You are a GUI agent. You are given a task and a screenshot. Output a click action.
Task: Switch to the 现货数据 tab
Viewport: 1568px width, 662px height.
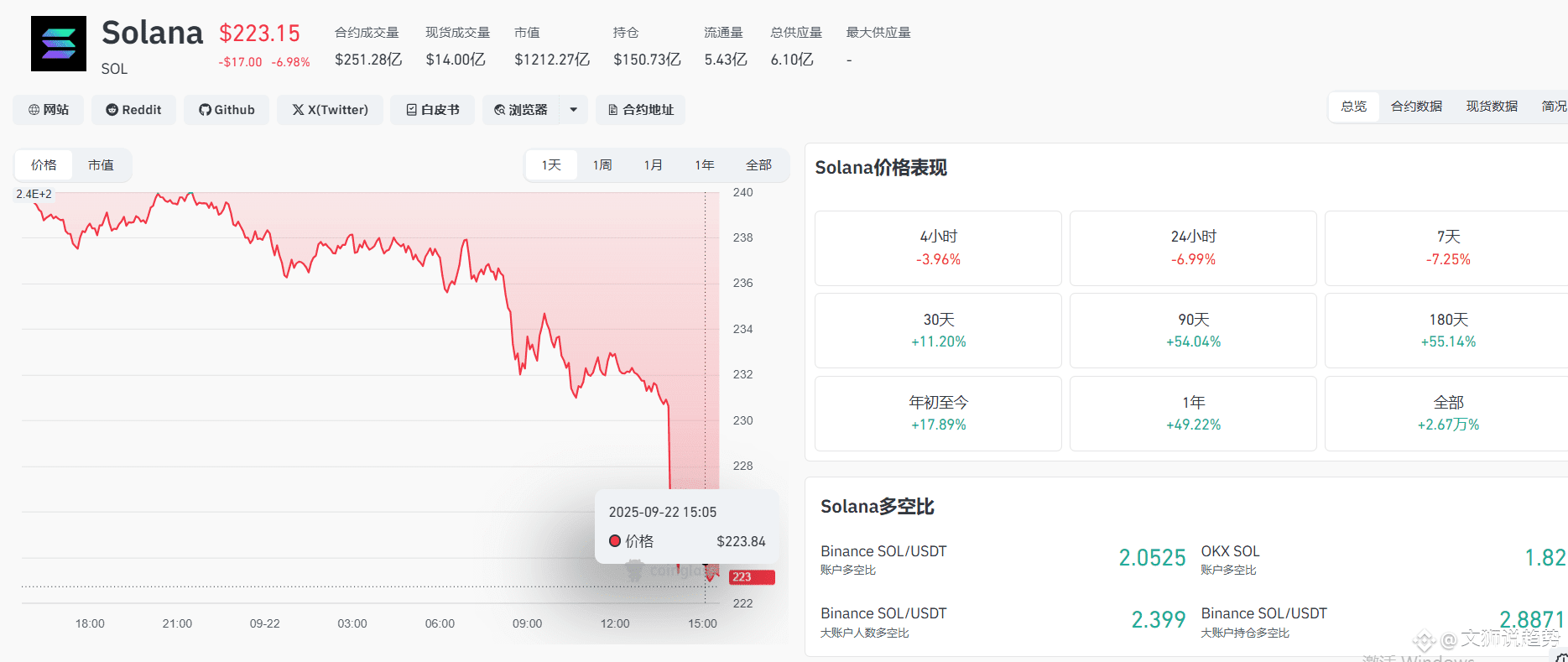[1492, 107]
